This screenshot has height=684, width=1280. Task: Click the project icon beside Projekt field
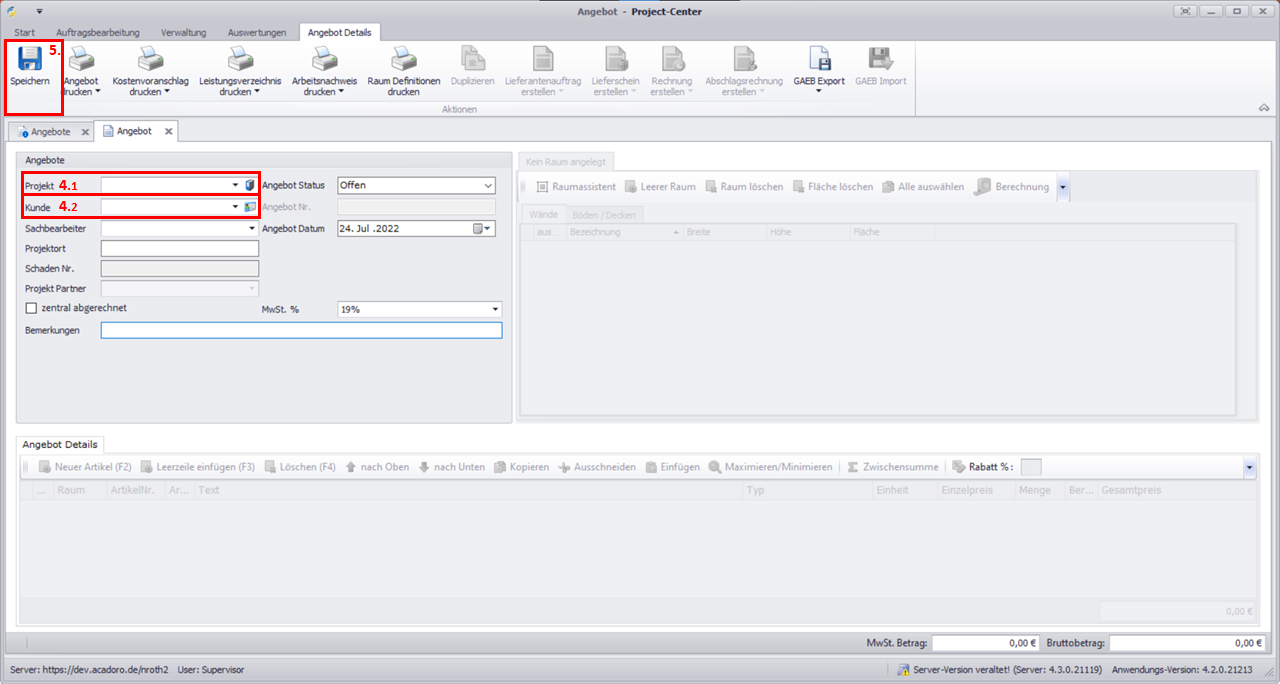(250, 185)
